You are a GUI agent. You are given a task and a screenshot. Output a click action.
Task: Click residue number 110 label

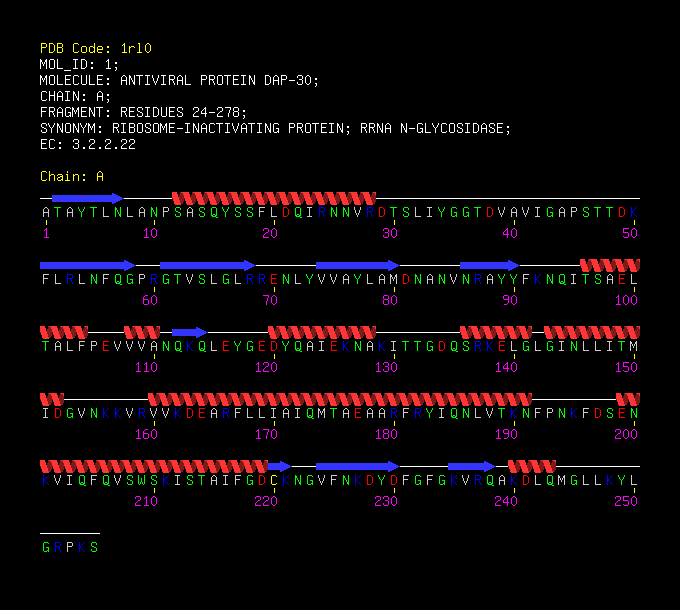pos(147,367)
